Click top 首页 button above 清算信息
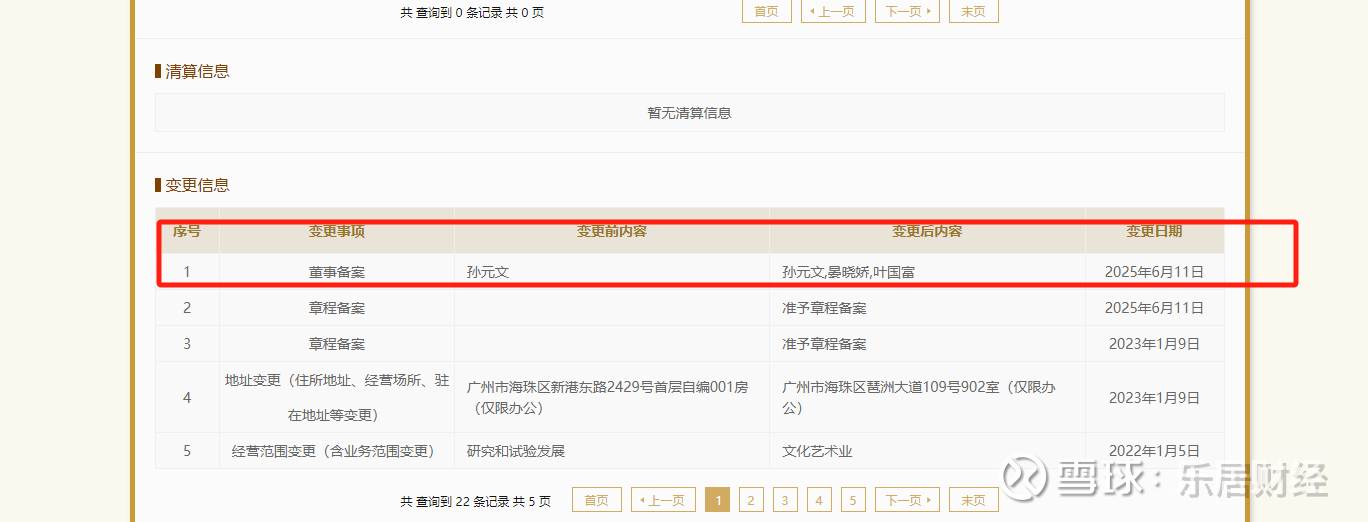This screenshot has width=1368, height=522. click(x=767, y=11)
